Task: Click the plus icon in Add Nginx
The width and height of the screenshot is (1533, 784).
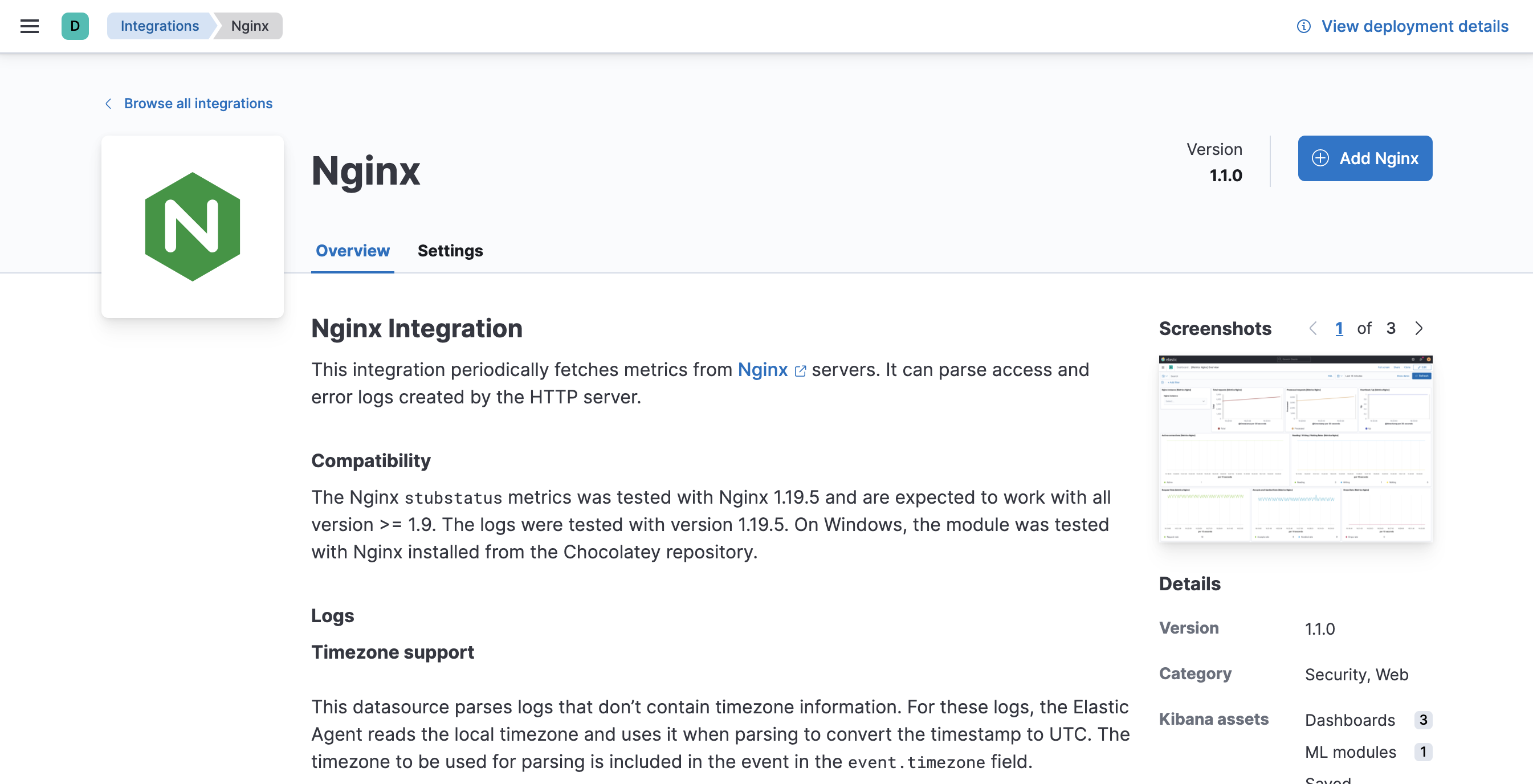Action: 1320,158
